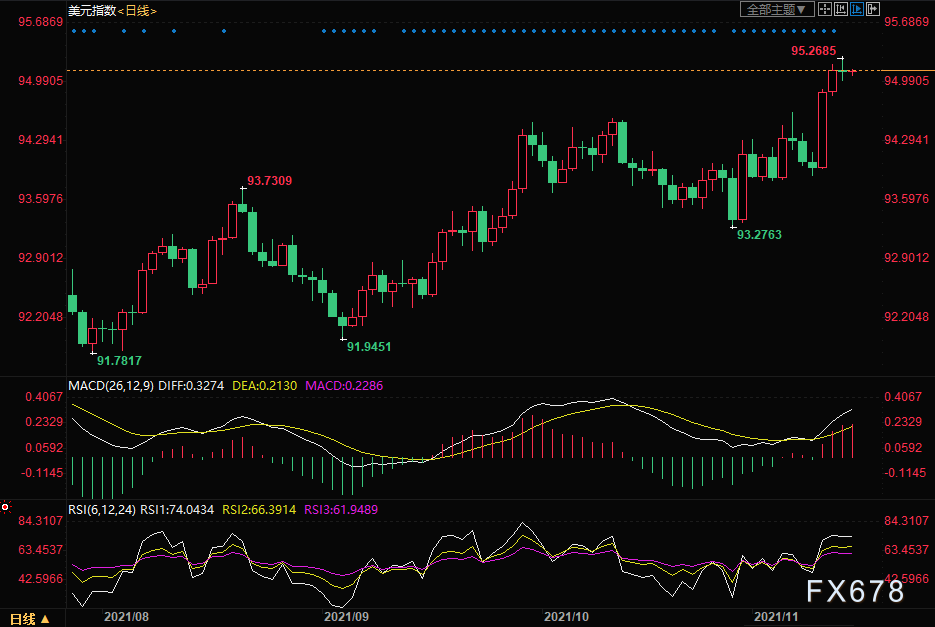935x627 pixels.
Task: Click the 93.7309 peak price annotation
Action: click(270, 180)
